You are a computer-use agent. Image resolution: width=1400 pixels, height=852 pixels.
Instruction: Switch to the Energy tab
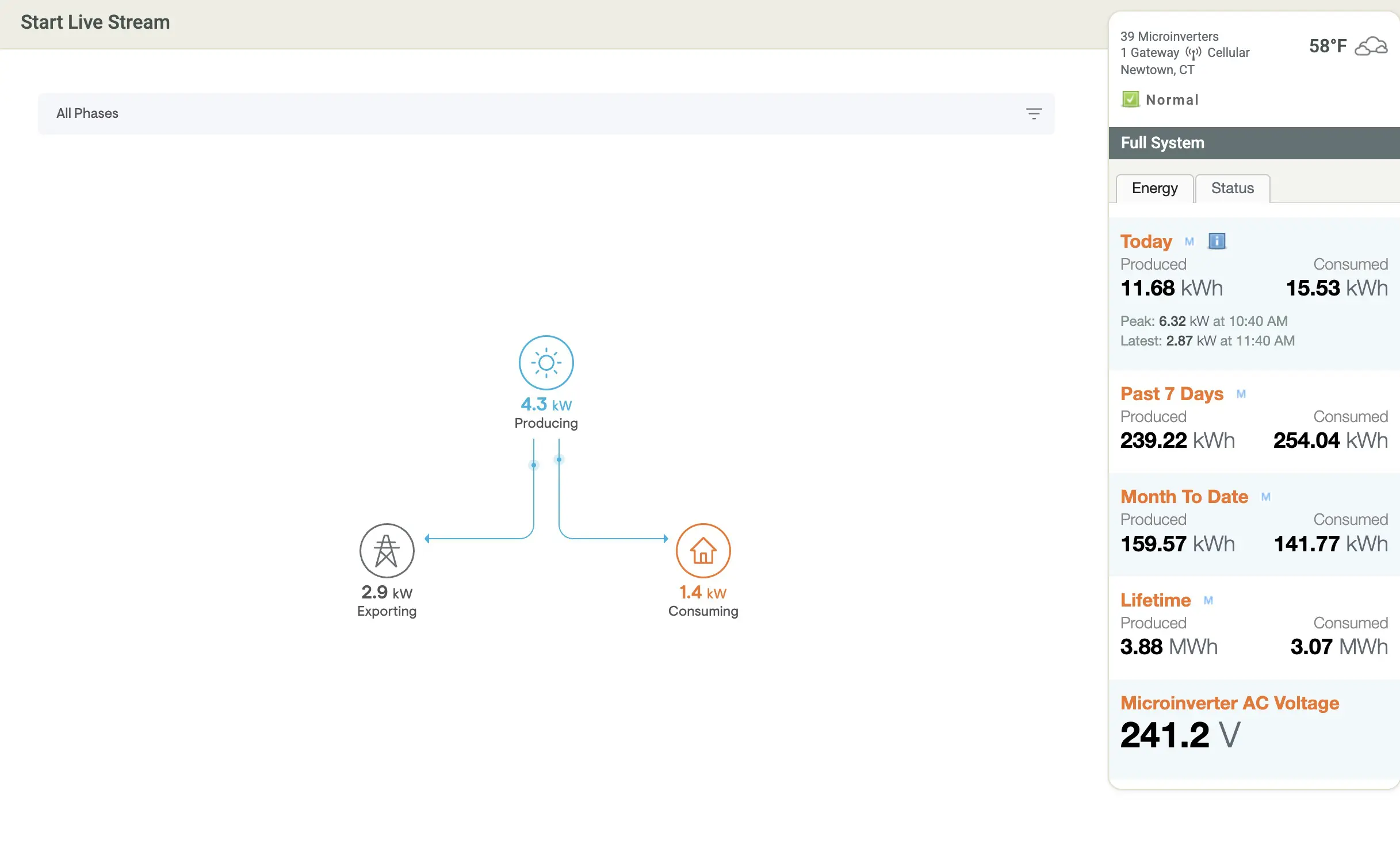click(1154, 188)
